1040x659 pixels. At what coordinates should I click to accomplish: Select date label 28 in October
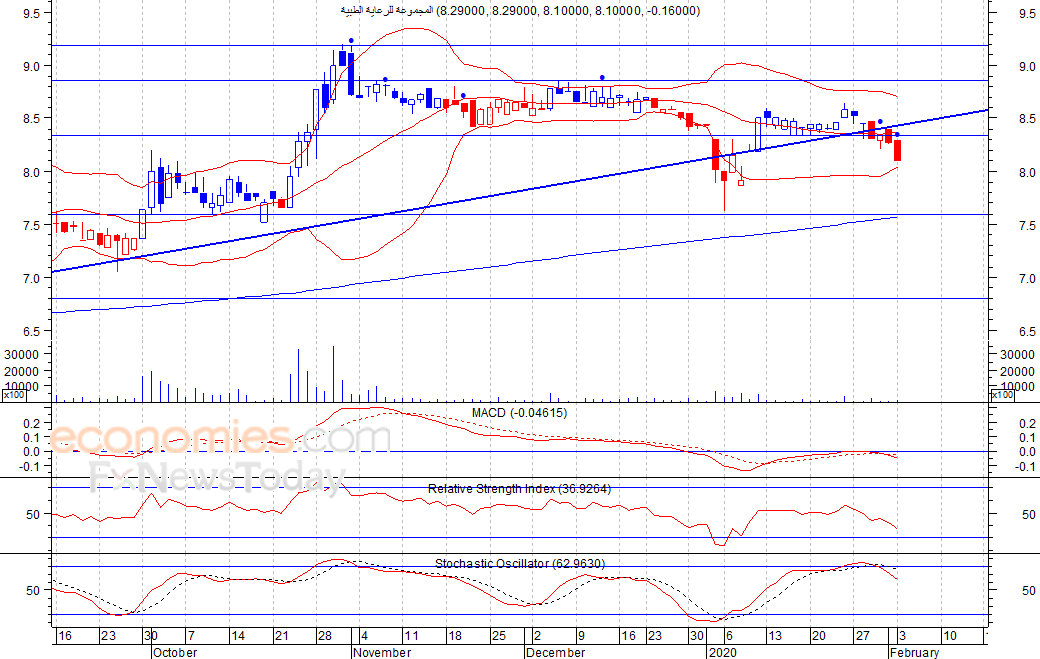(x=324, y=636)
